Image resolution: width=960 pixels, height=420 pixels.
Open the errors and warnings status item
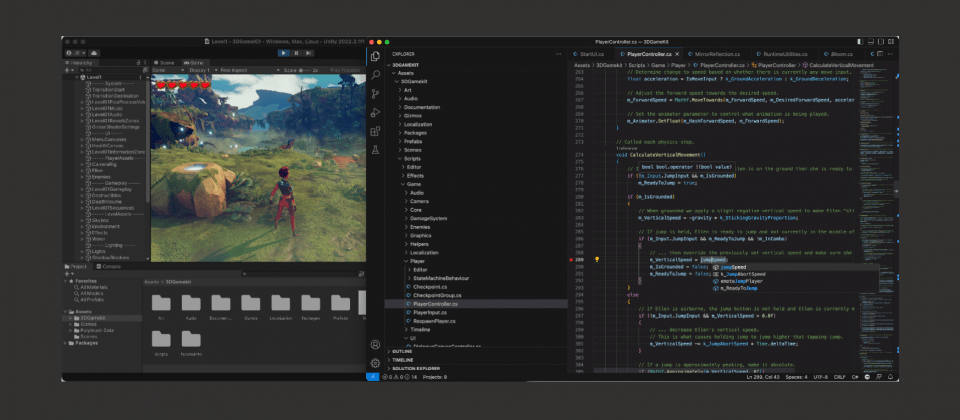click(399, 377)
